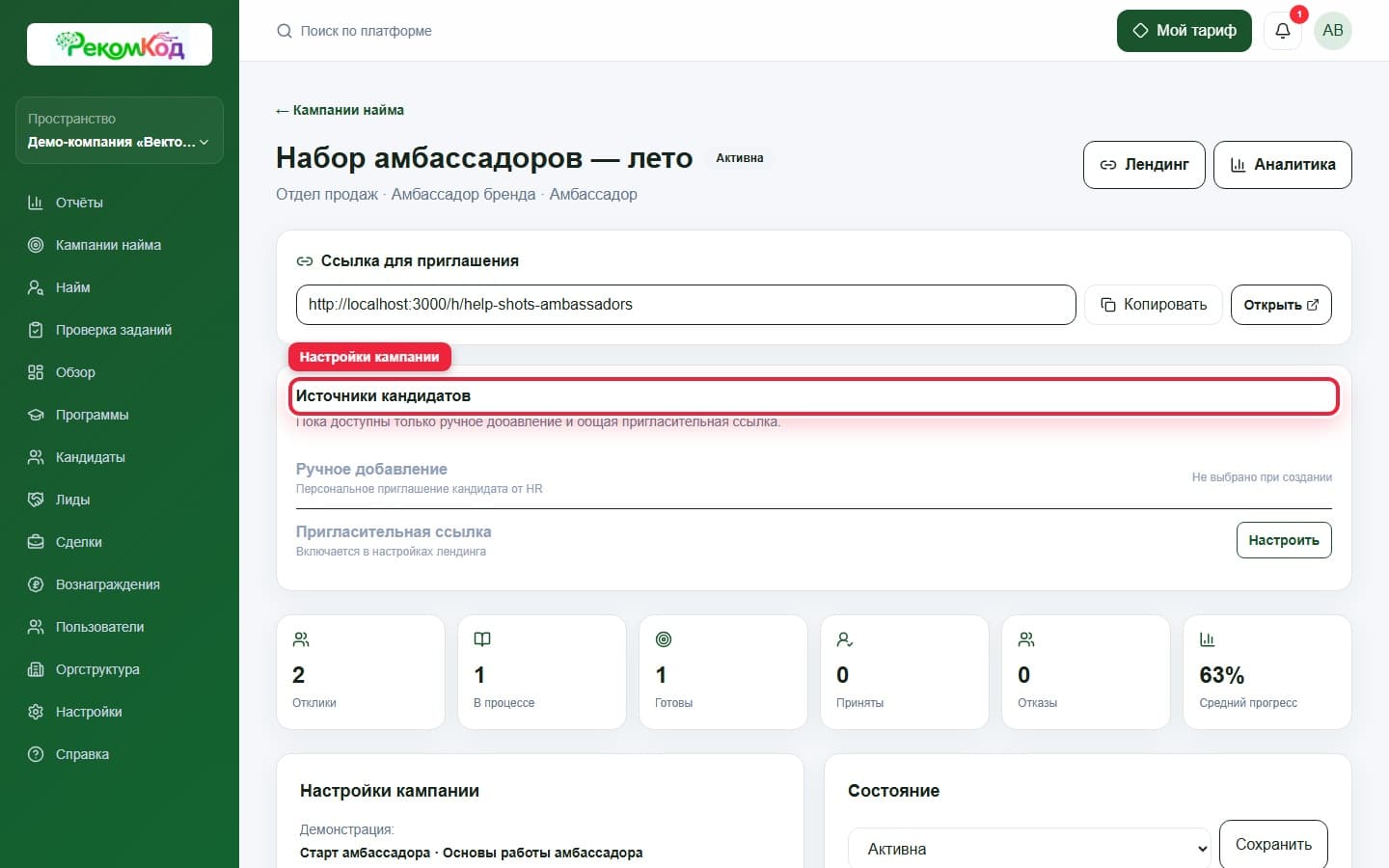1389x868 pixels.
Task: Click the Средний прогресс chart icon
Action: click(x=1208, y=639)
